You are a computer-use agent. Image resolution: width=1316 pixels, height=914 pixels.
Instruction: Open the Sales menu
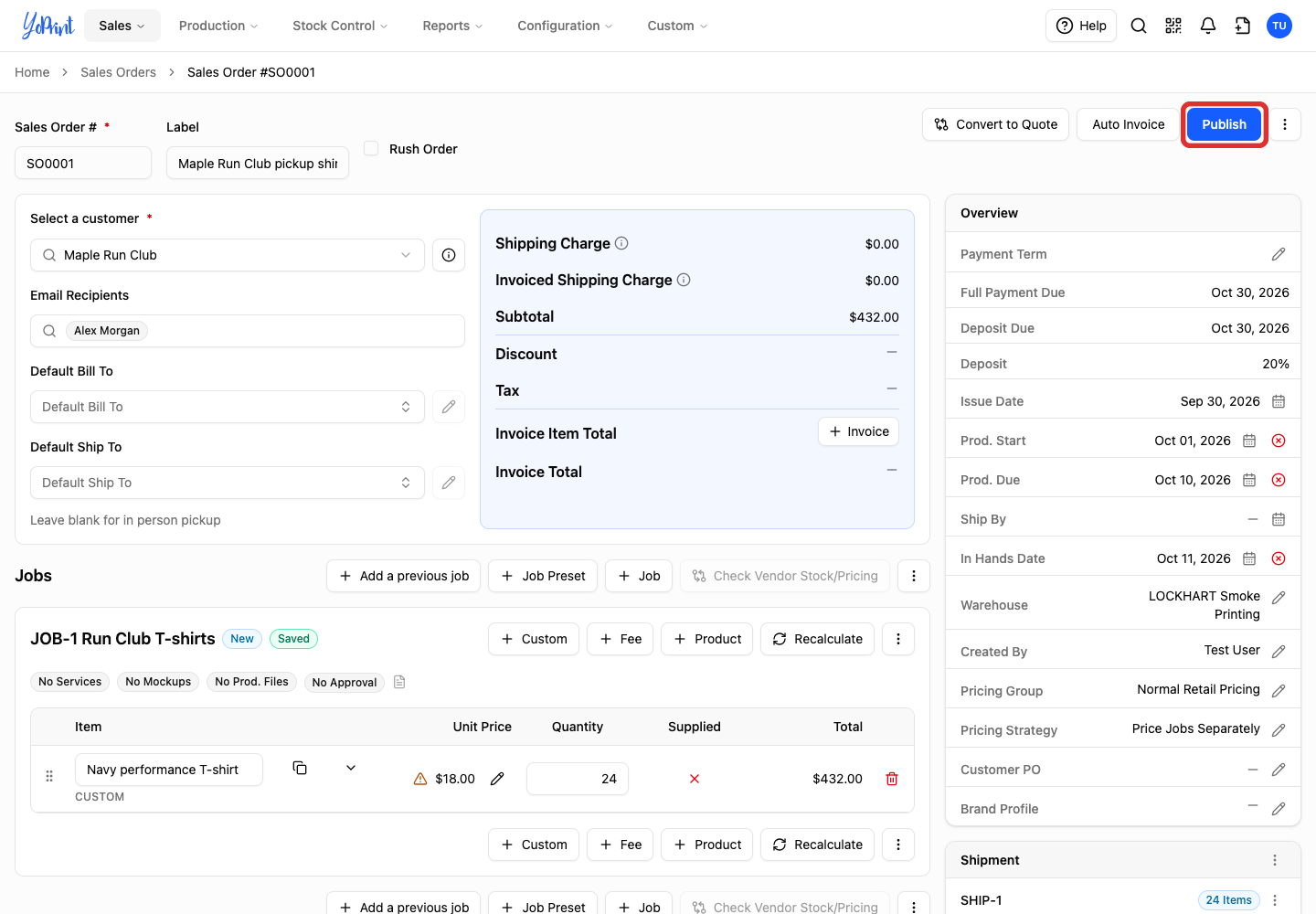tap(122, 26)
